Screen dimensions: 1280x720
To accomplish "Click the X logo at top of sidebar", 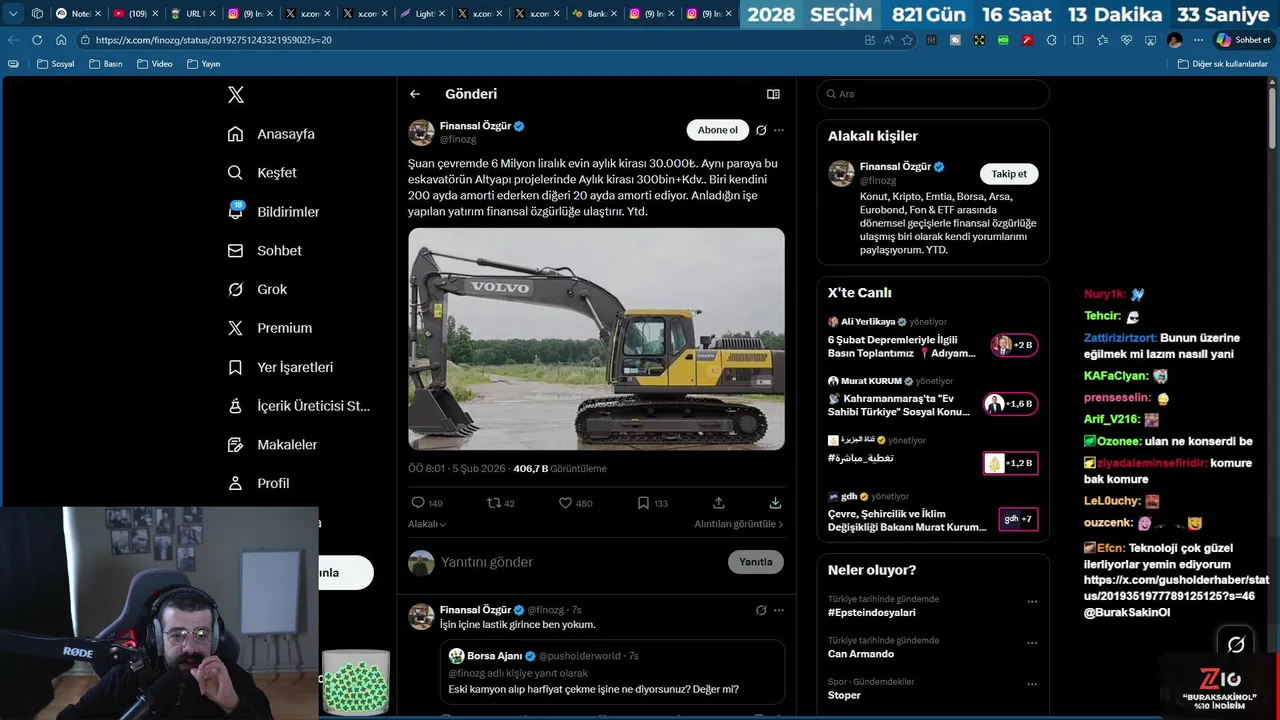I will 236,95.
